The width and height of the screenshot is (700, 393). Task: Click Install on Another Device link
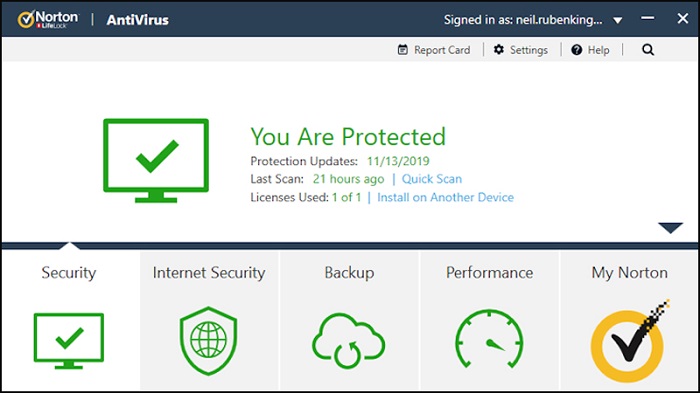446,197
